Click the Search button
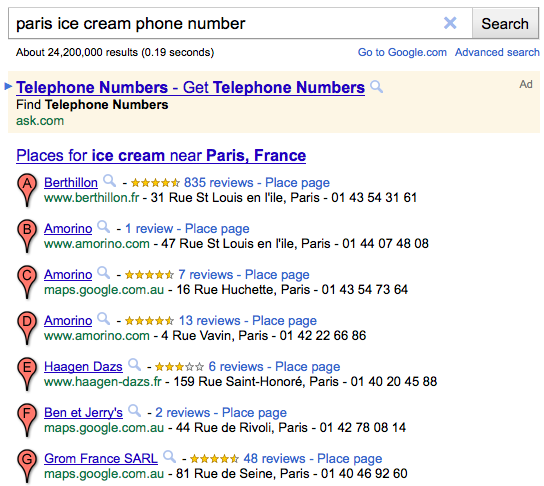Viewport: 544px width, 486px height. [505, 24]
